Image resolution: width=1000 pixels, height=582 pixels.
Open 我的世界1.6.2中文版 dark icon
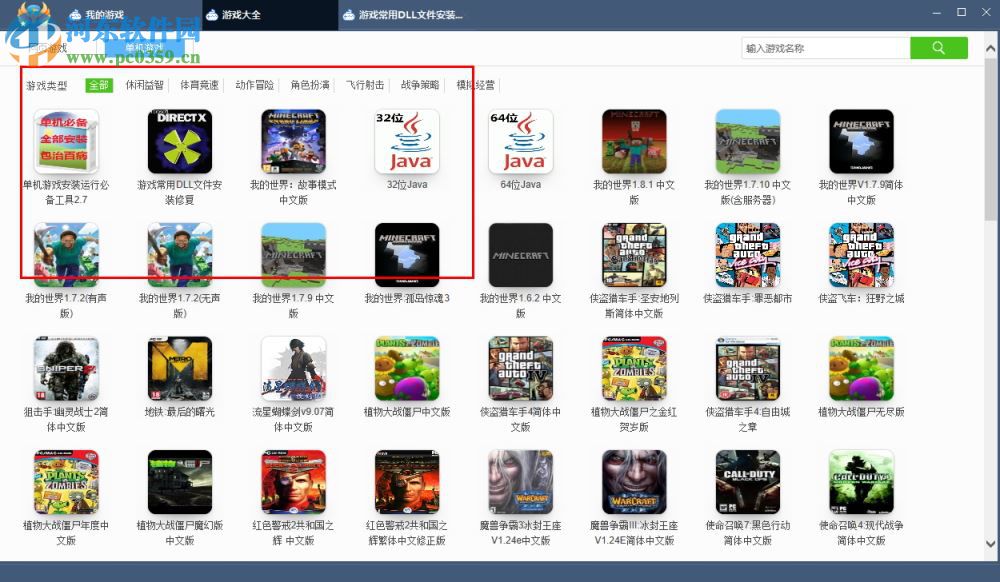point(520,255)
